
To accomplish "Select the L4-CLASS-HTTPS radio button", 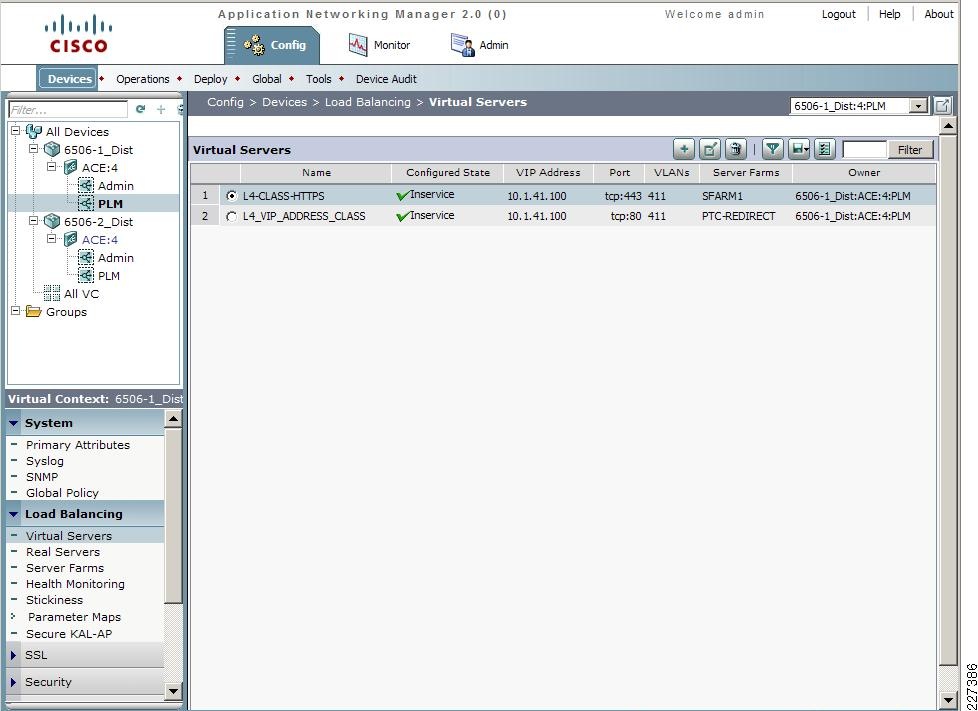I will [231, 196].
